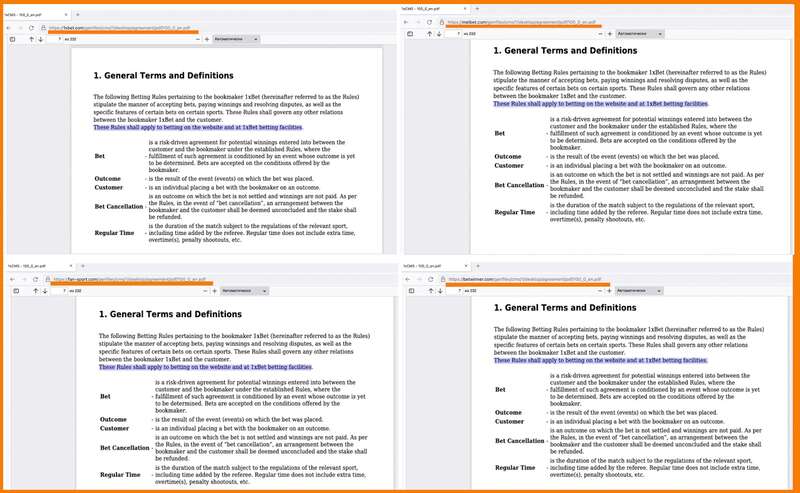800x493 pixels.
Task: Toggle the PDF sidebar in the 1xbet.com window
Action: (x=11, y=39)
